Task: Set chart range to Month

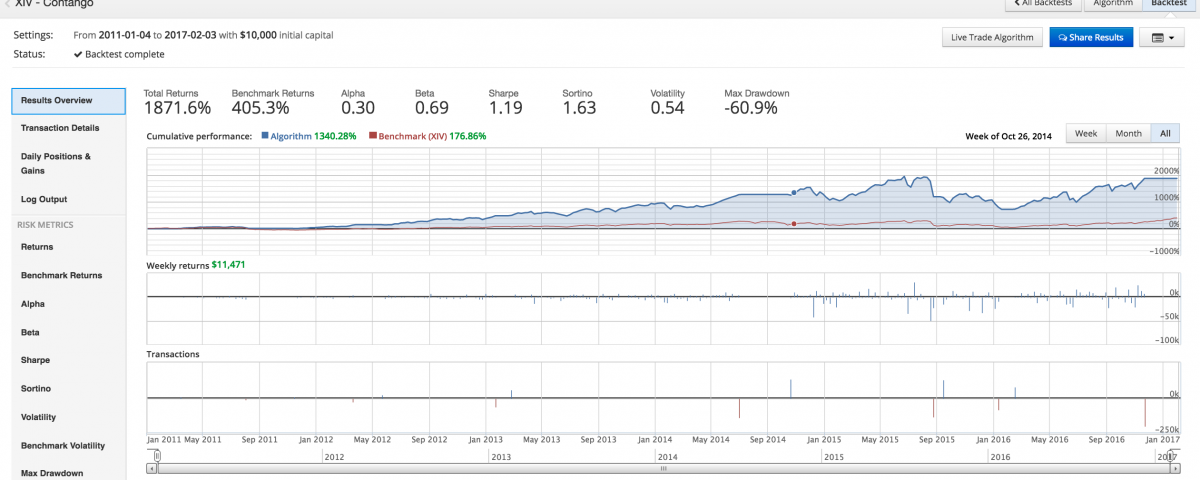Action: point(1128,134)
